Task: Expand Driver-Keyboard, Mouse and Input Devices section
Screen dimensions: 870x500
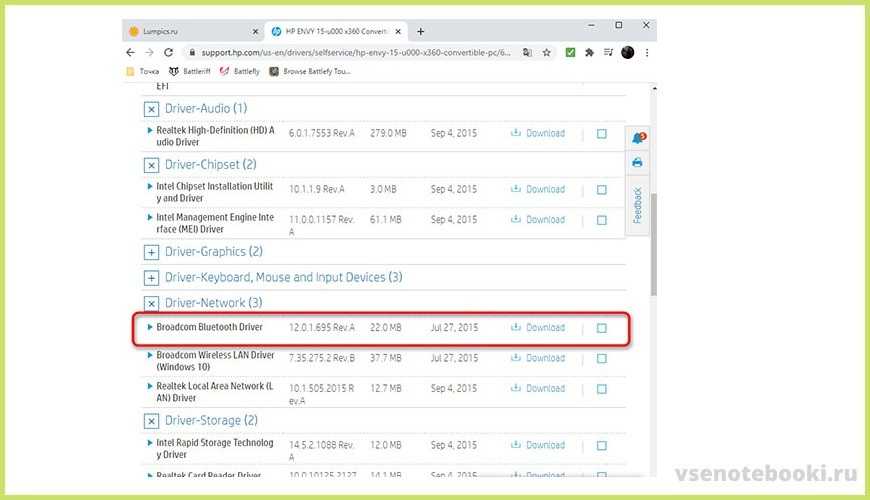Action: (152, 278)
